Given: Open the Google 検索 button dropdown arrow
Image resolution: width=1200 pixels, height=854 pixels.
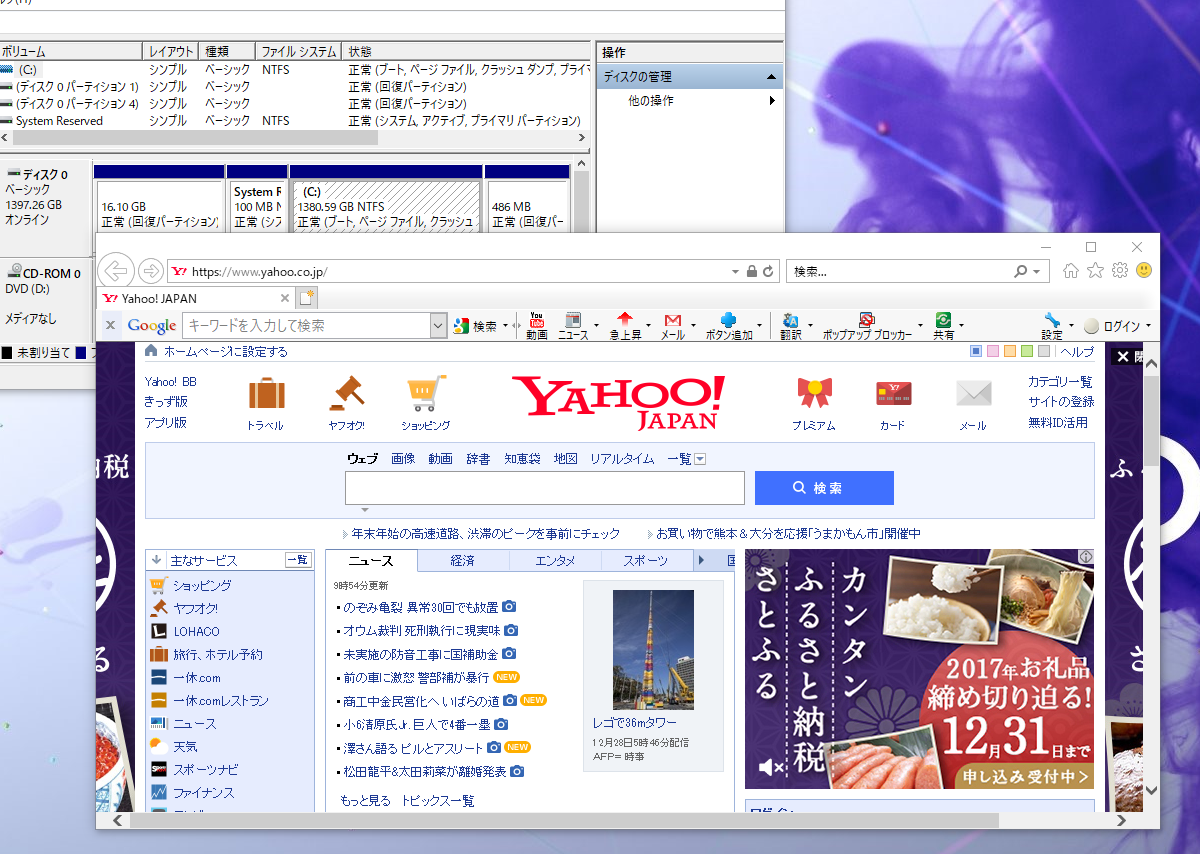Looking at the screenshot, I should [x=506, y=326].
